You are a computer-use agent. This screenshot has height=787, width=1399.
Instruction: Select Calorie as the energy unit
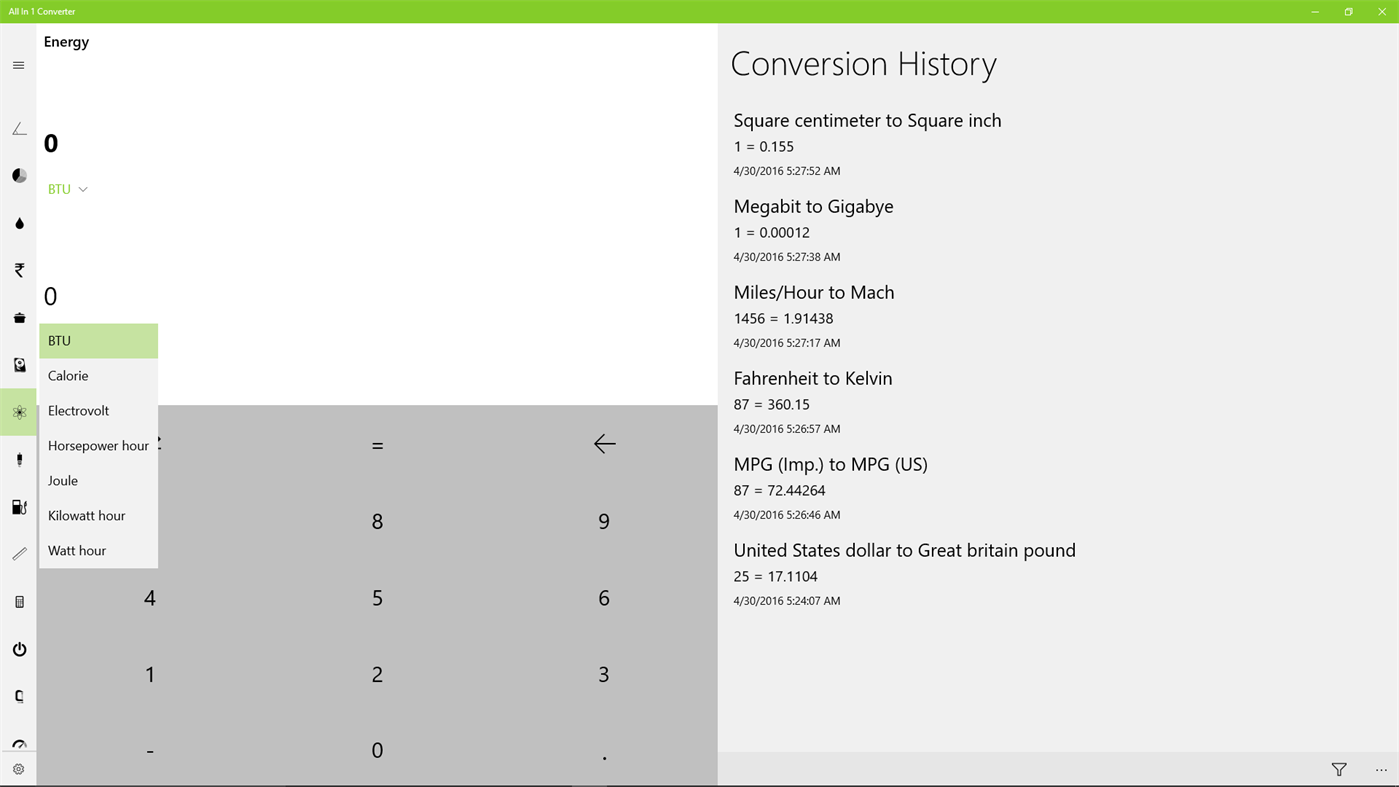[68, 375]
